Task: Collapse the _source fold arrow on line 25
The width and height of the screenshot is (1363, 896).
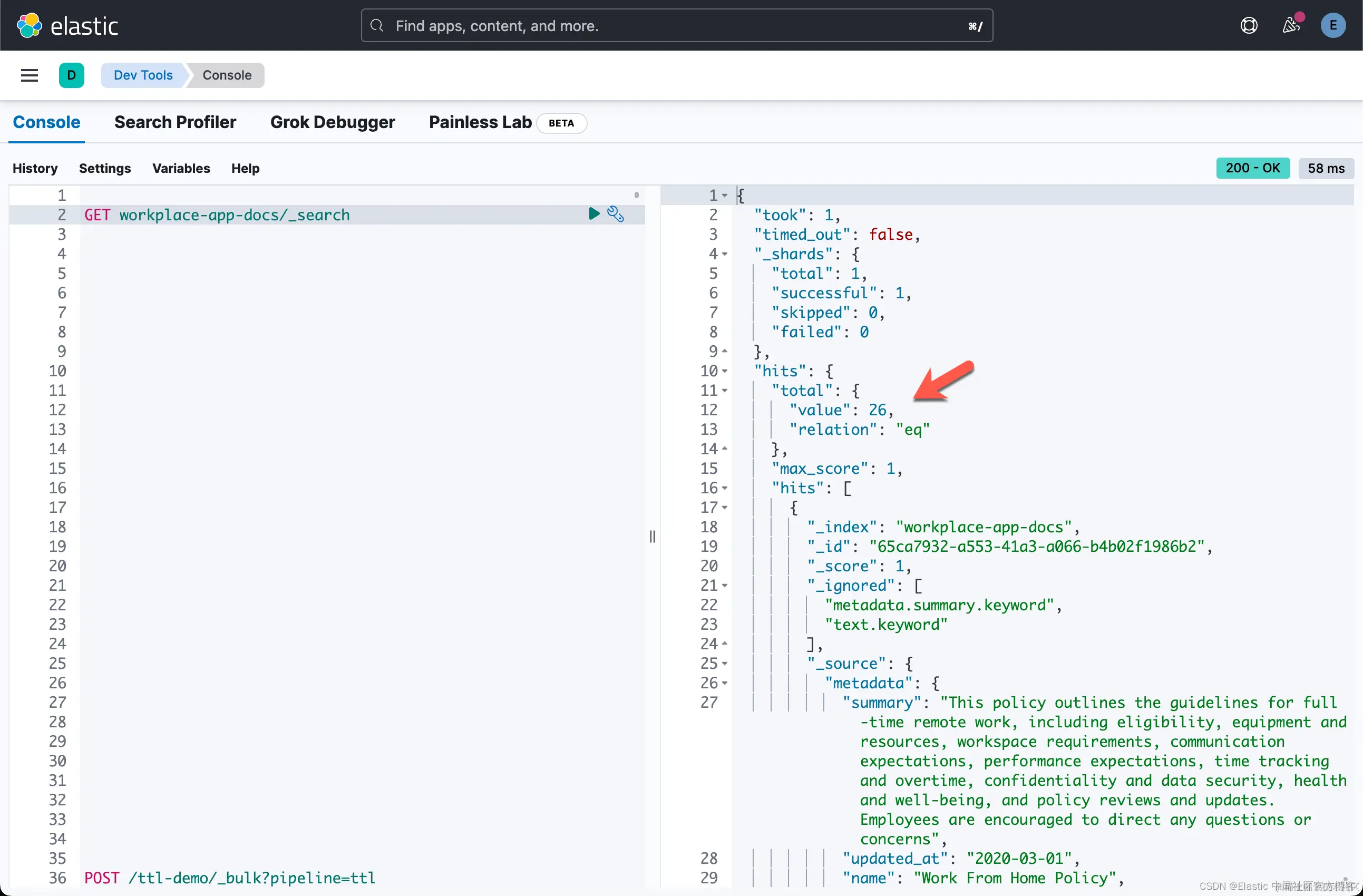Action: click(x=724, y=664)
